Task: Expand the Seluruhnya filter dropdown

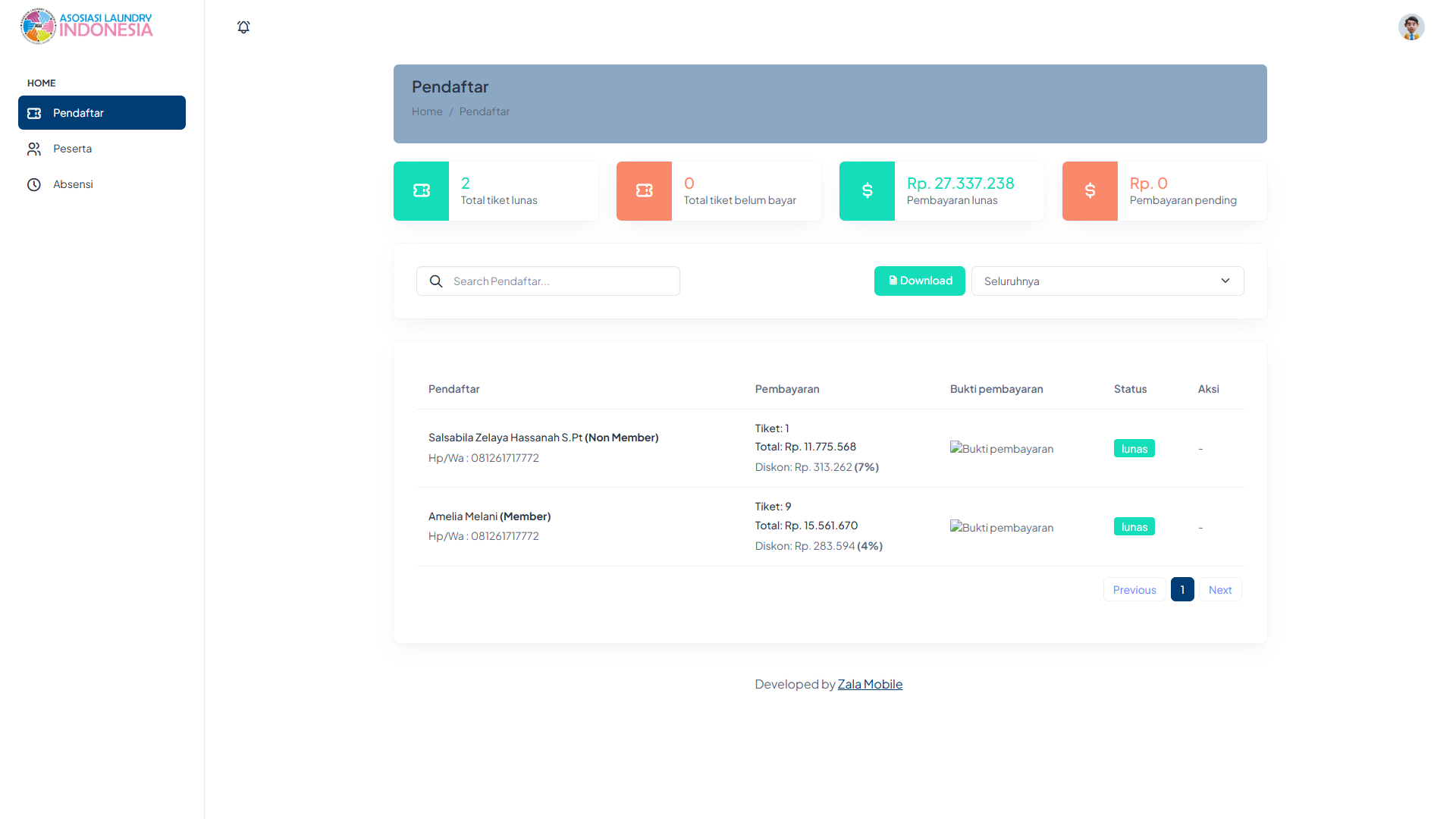Action: (1107, 281)
